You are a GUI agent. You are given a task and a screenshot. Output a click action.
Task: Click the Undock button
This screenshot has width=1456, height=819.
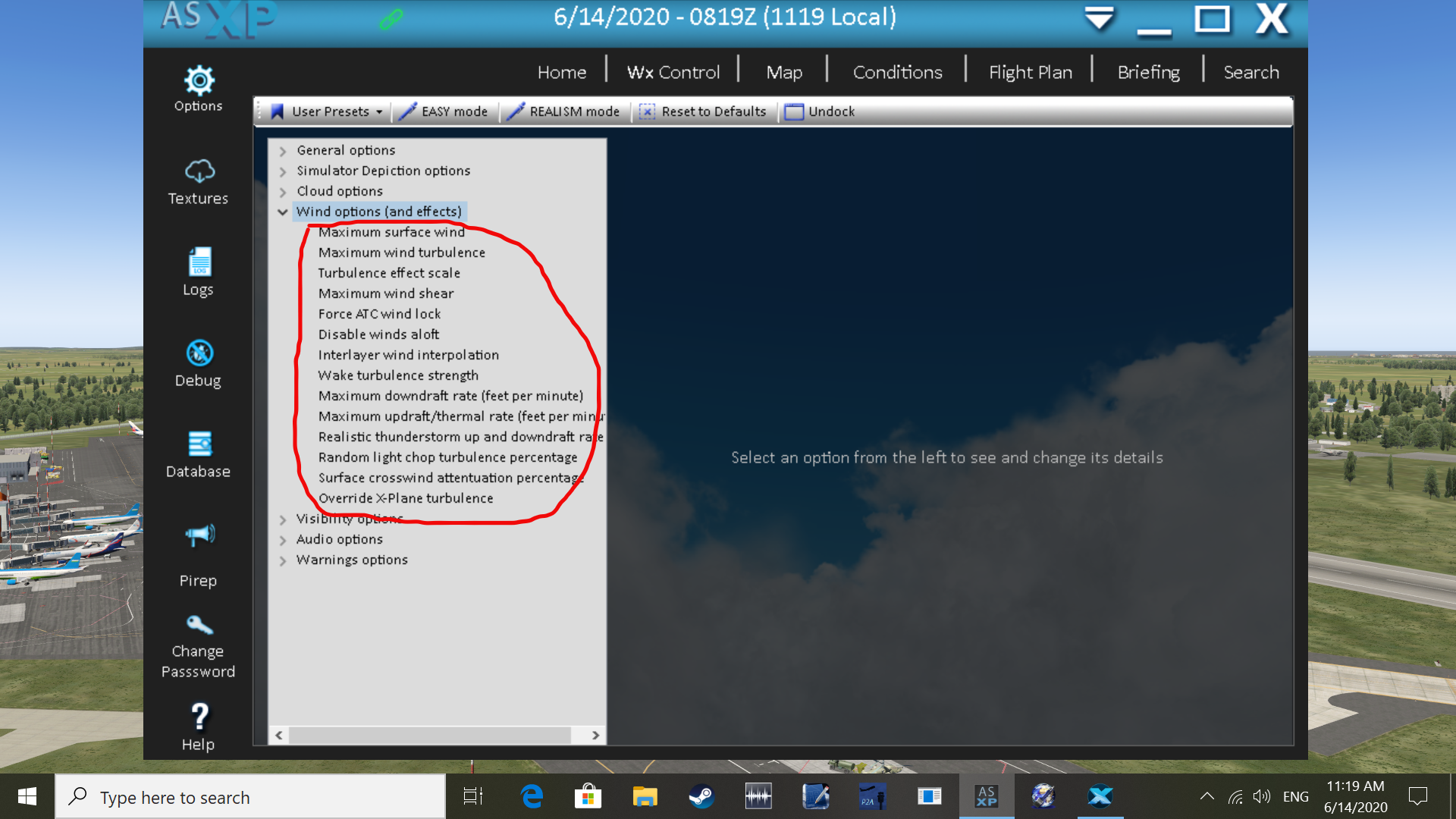tap(820, 111)
